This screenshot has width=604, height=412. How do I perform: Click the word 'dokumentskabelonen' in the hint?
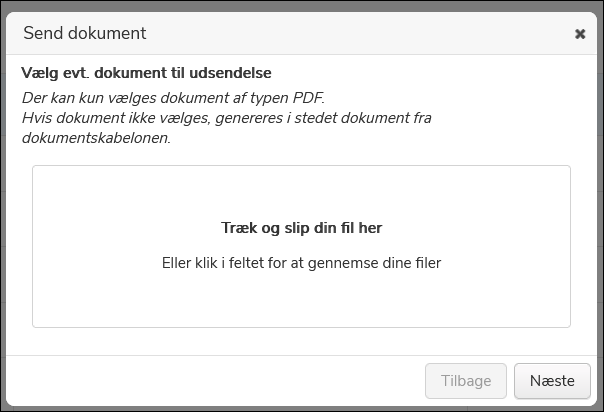[95, 138]
